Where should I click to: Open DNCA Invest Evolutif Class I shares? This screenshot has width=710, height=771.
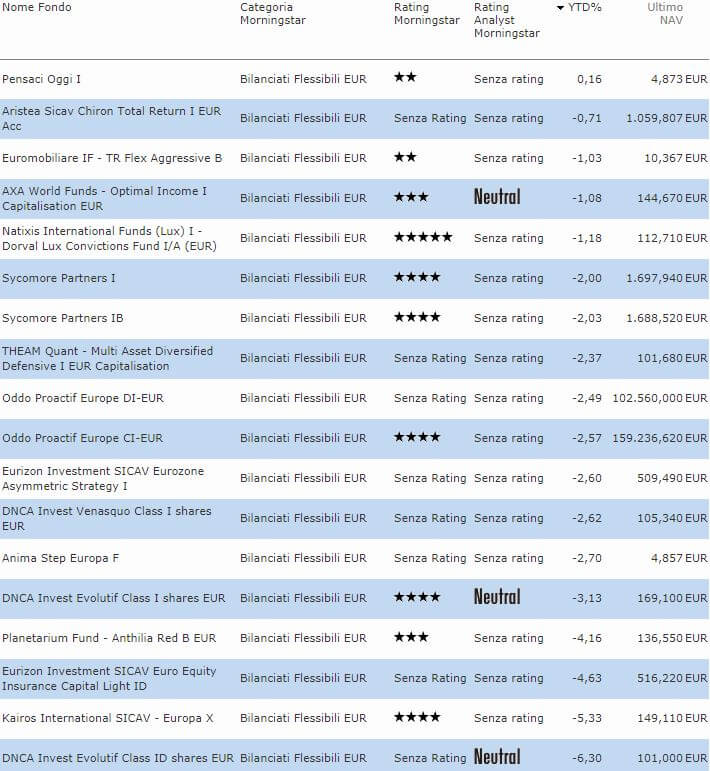(x=114, y=598)
